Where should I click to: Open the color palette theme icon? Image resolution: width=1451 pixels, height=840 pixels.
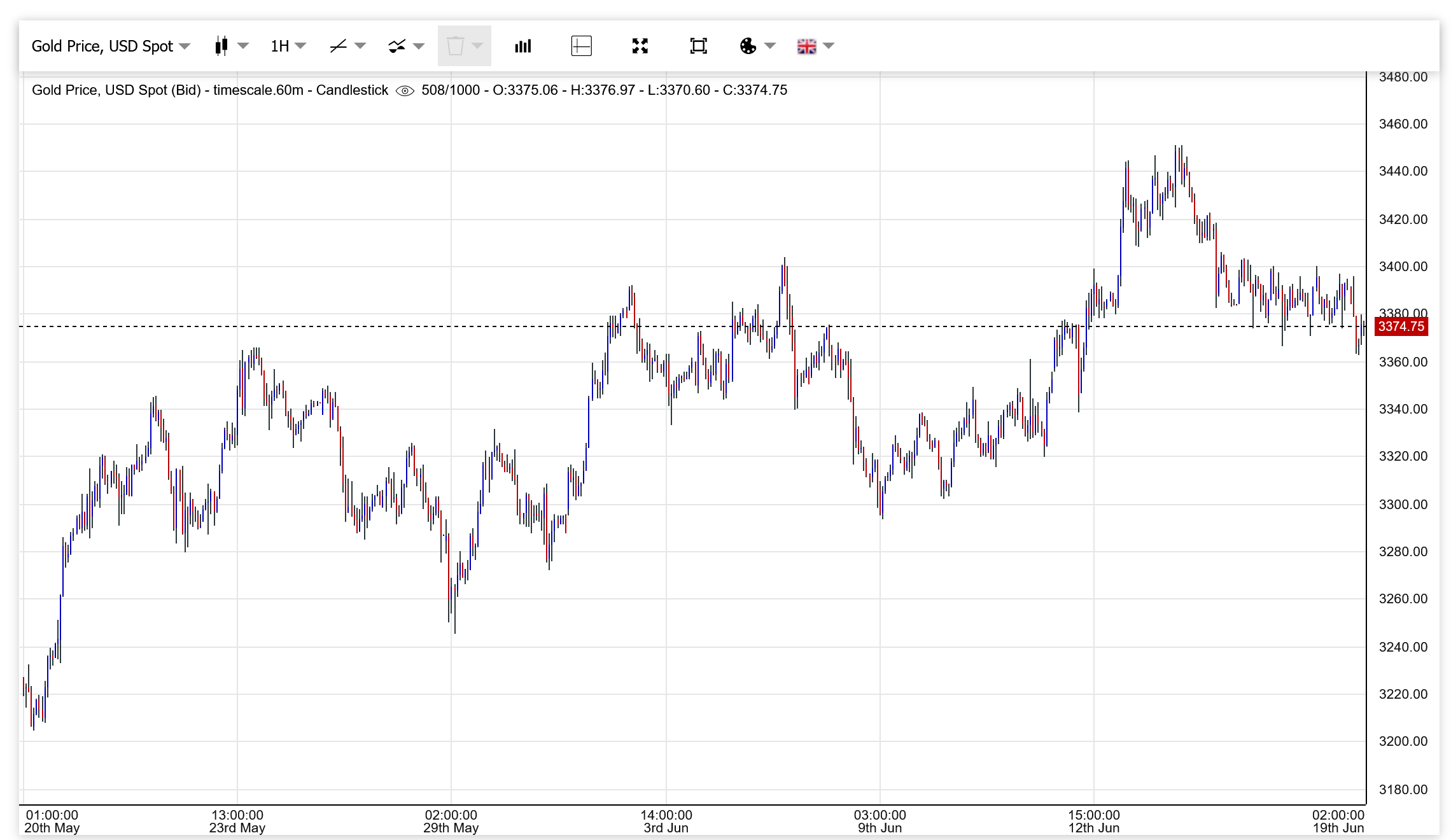pyautogui.click(x=748, y=46)
